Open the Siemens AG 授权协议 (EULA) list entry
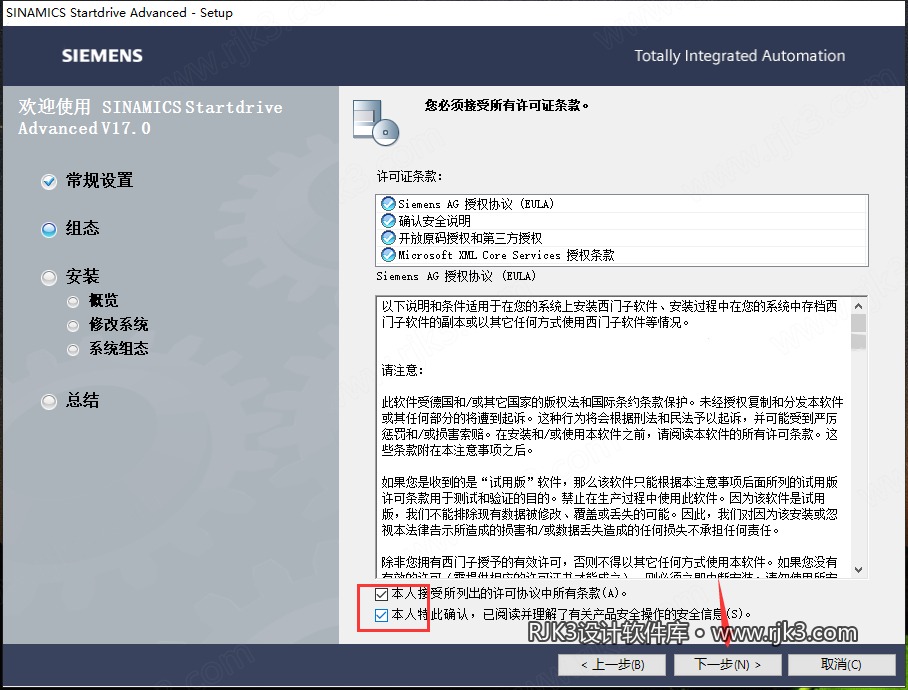Image resolution: width=908 pixels, height=690 pixels. 621,204
